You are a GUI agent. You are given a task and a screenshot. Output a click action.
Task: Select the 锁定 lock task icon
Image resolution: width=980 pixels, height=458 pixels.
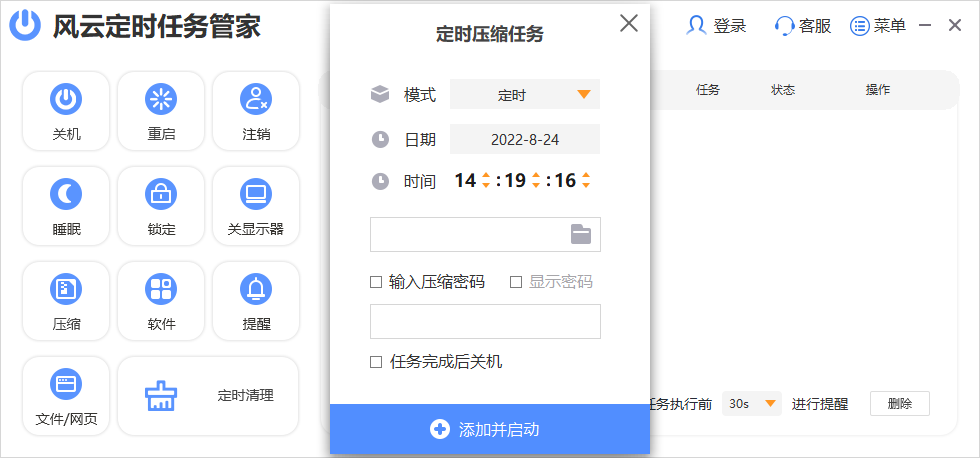161,194
